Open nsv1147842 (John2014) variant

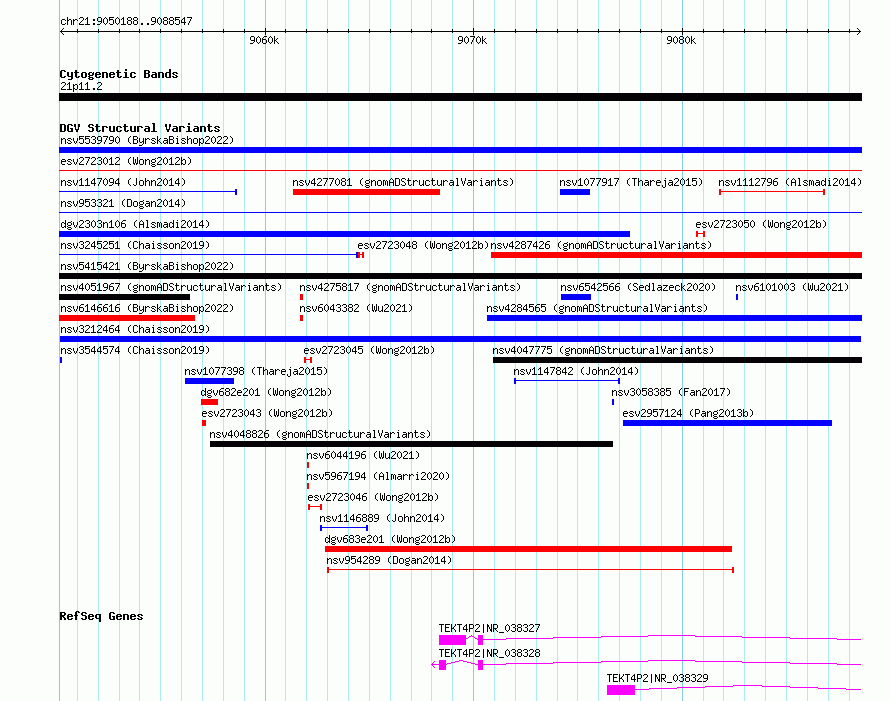(x=576, y=371)
